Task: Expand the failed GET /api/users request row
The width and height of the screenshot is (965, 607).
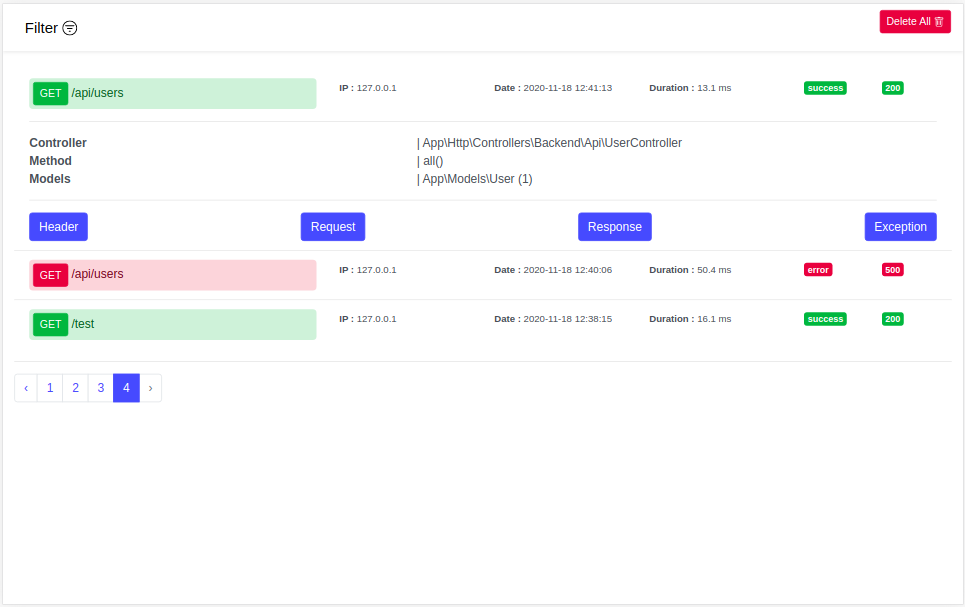Action: pos(173,275)
